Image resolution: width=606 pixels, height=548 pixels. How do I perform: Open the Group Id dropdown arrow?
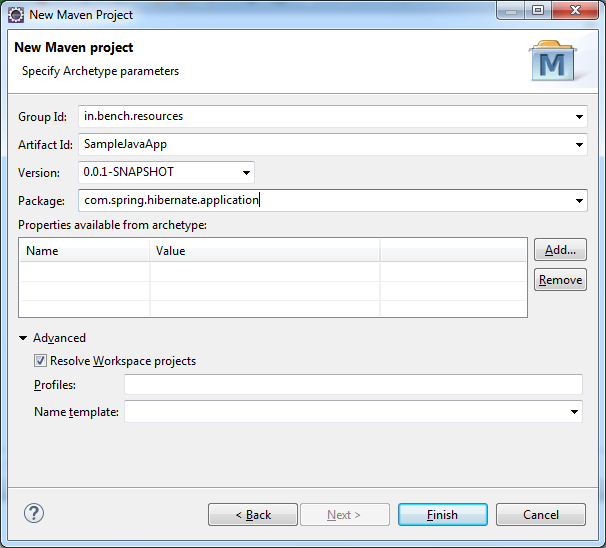coord(579,116)
